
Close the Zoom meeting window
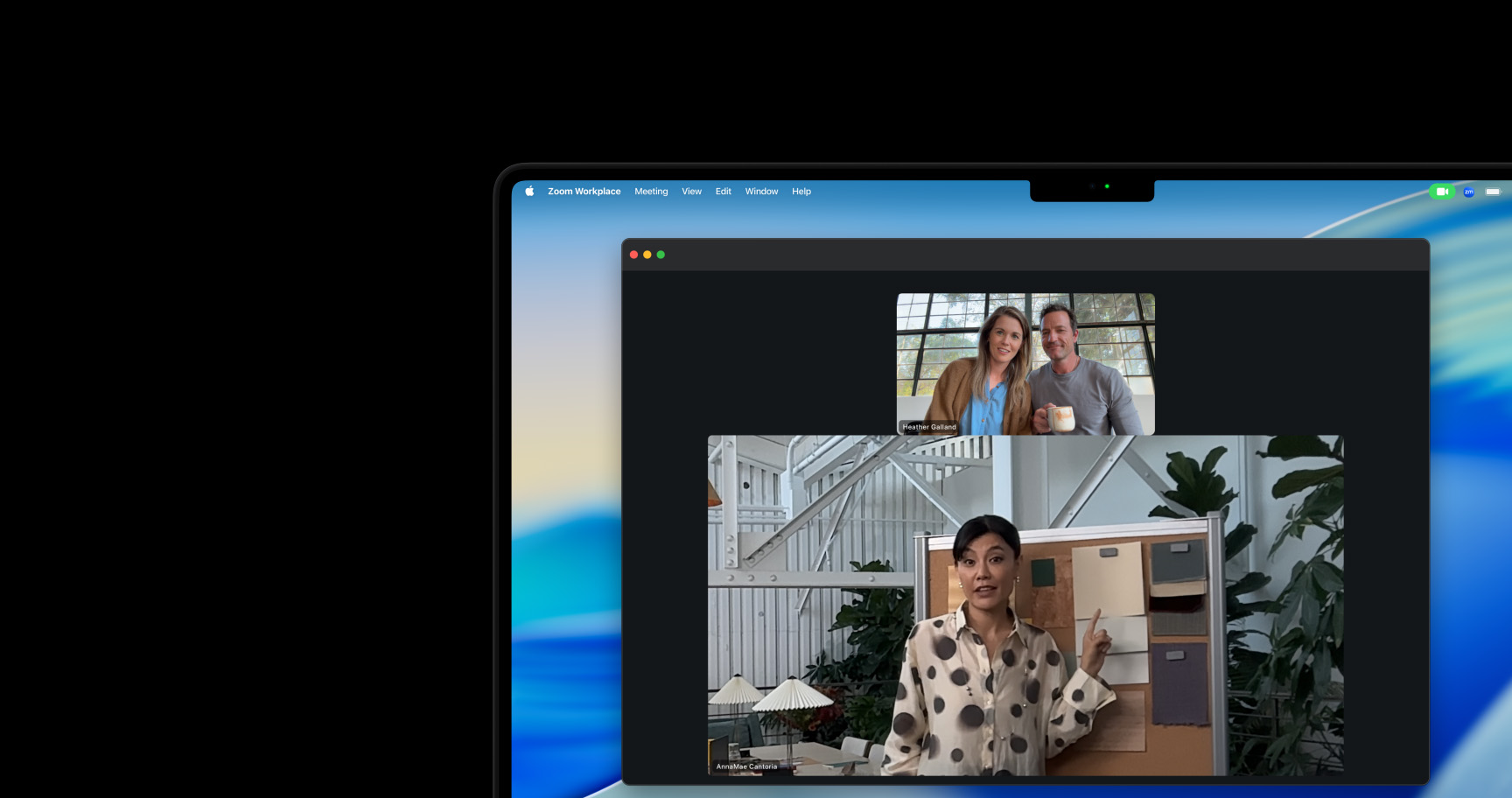633,255
